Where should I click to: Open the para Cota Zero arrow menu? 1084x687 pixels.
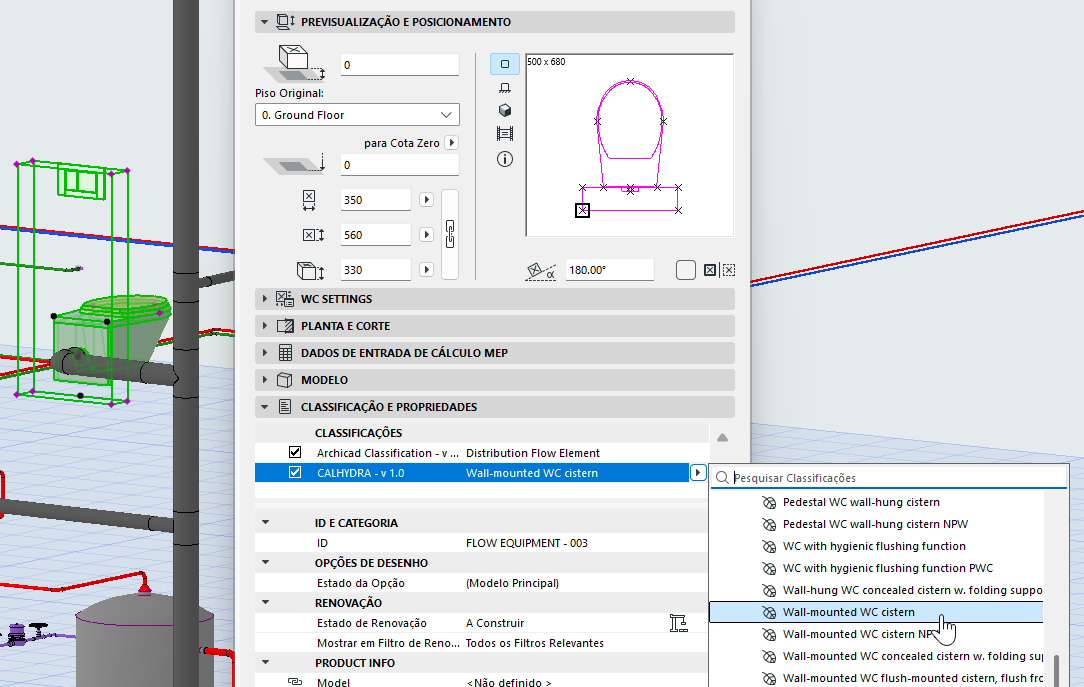point(451,142)
